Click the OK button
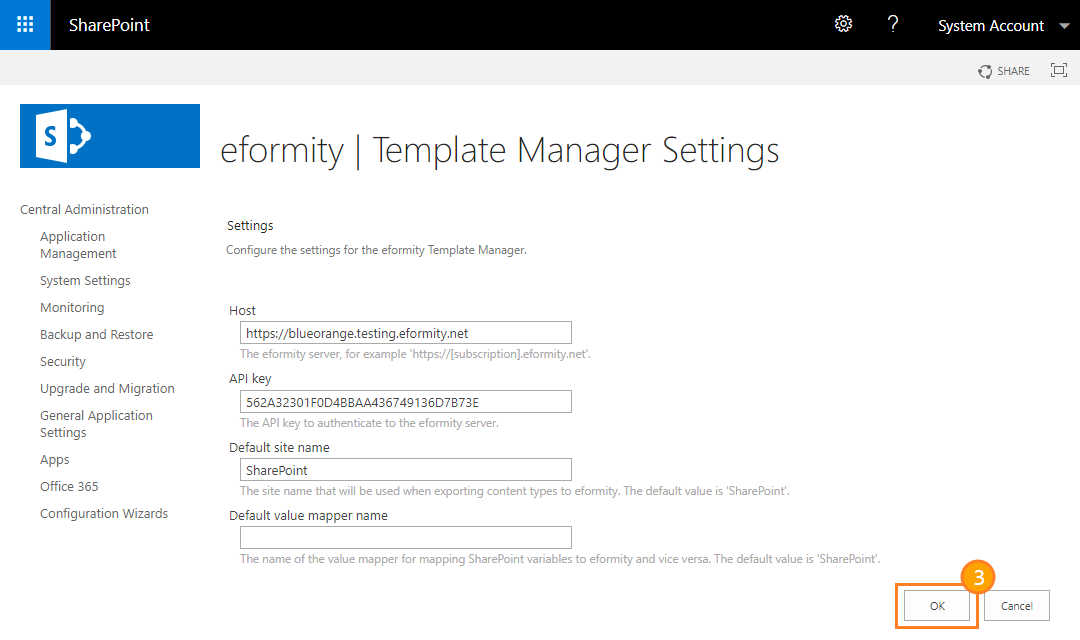Screen dimensions: 1080x640 (937, 606)
